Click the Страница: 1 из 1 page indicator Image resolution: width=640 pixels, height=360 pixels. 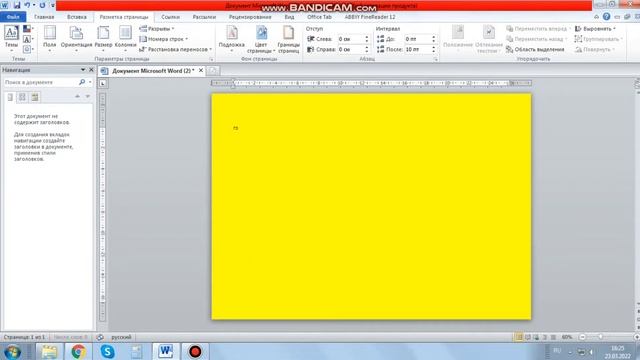[x=24, y=337]
